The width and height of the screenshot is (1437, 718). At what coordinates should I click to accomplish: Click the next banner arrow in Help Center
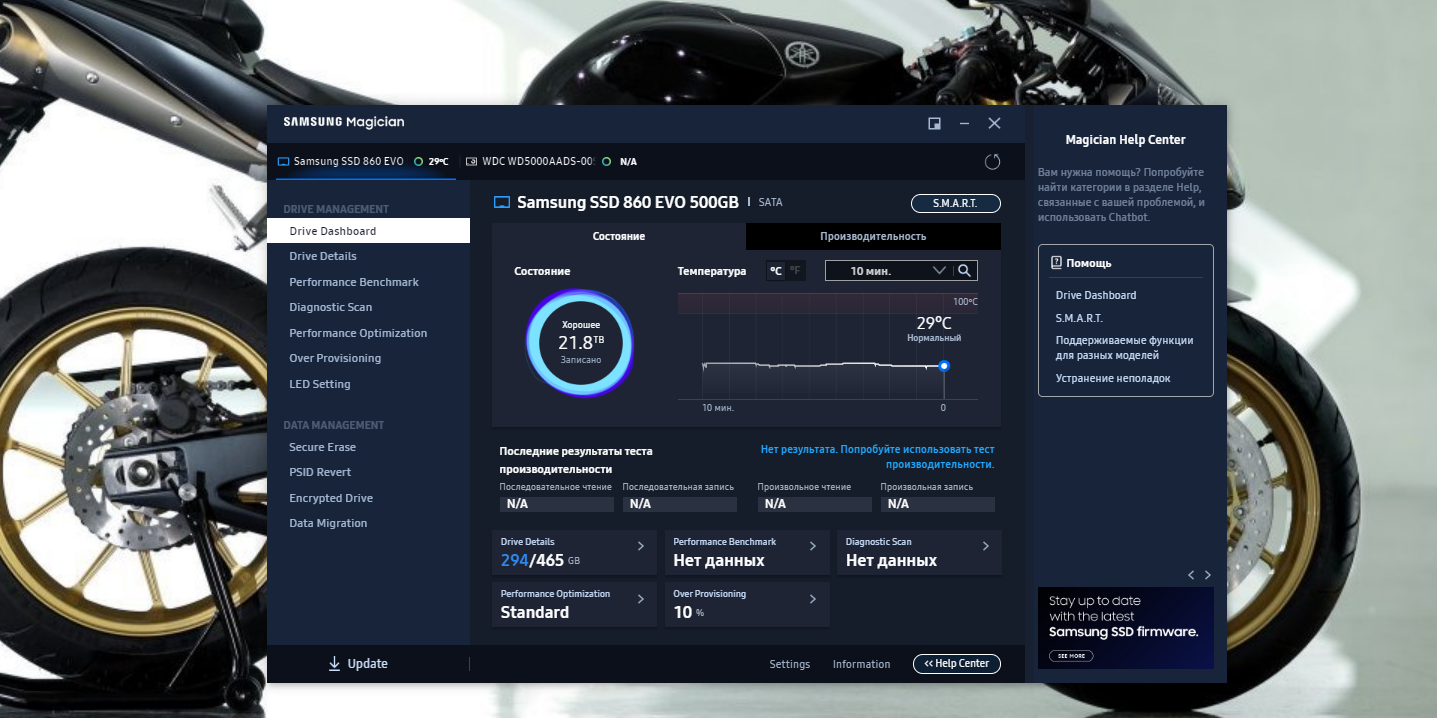point(1207,575)
